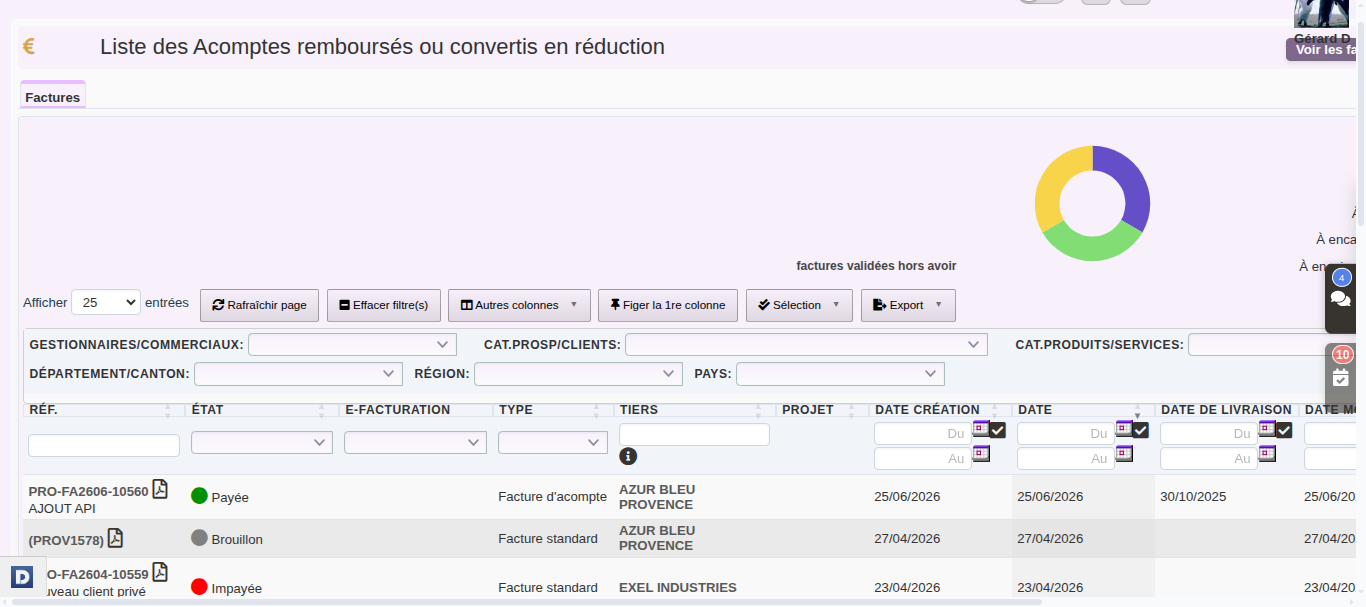This screenshot has width=1366, height=607.
Task: Click the Effacer filtre(s) button
Action: (384, 305)
